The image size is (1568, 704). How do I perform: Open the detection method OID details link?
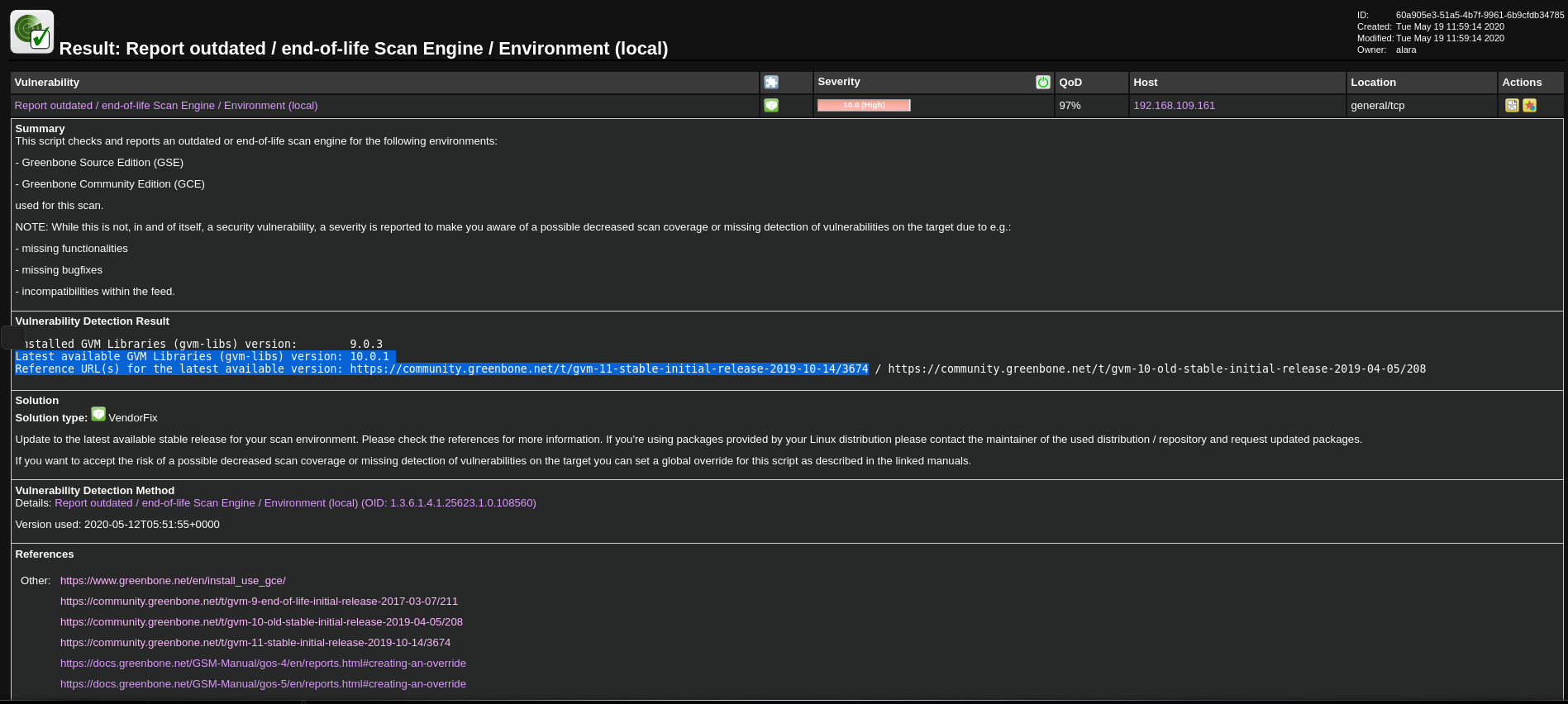pyautogui.click(x=295, y=503)
